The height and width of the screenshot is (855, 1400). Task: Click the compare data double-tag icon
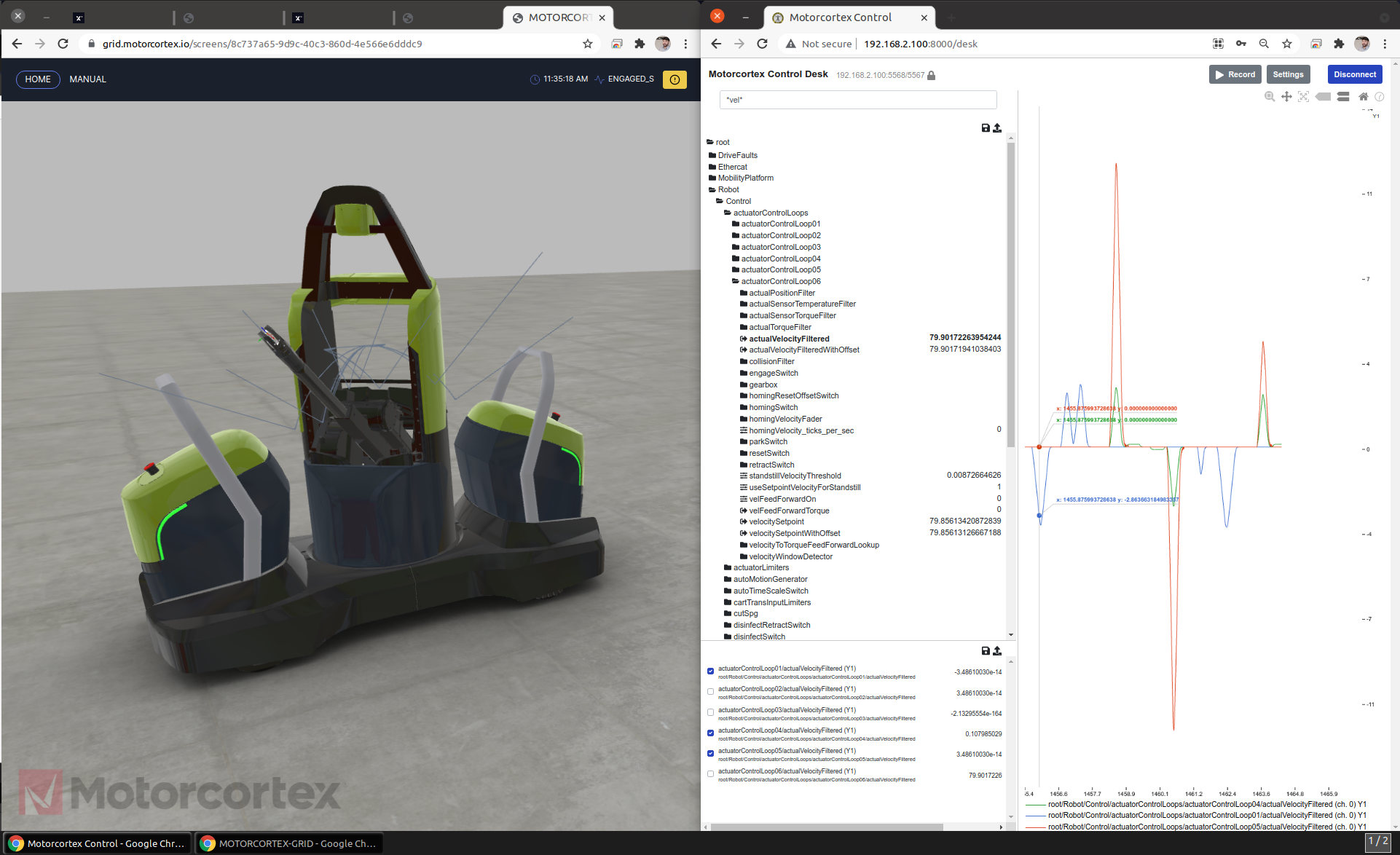point(1343,97)
